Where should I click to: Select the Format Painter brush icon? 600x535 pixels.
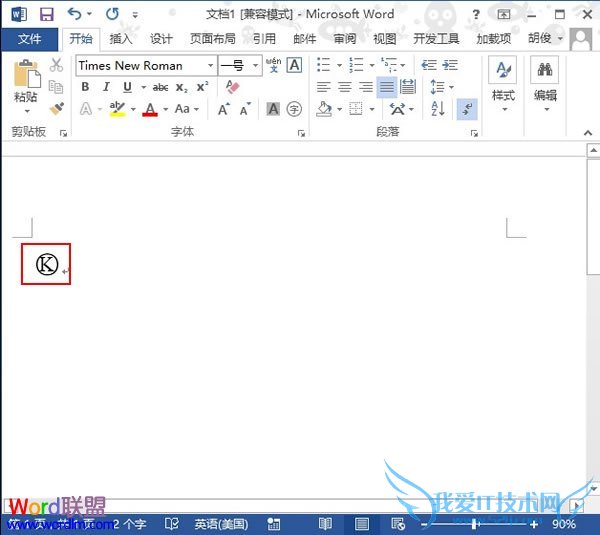[56, 108]
